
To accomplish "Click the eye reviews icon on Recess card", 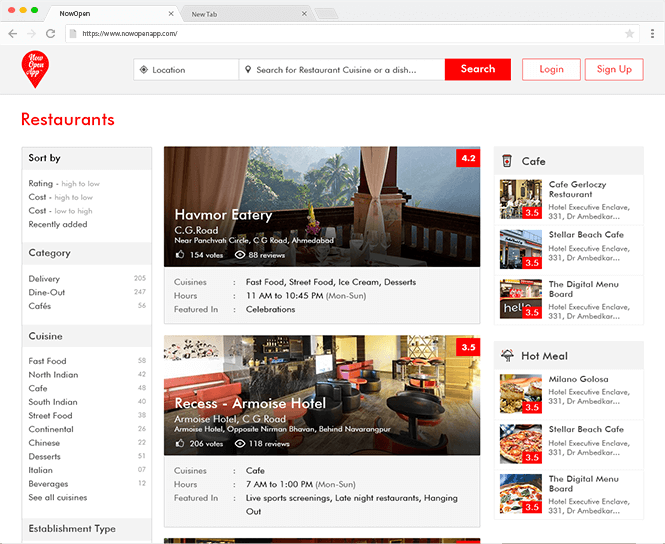I will 240,443.
